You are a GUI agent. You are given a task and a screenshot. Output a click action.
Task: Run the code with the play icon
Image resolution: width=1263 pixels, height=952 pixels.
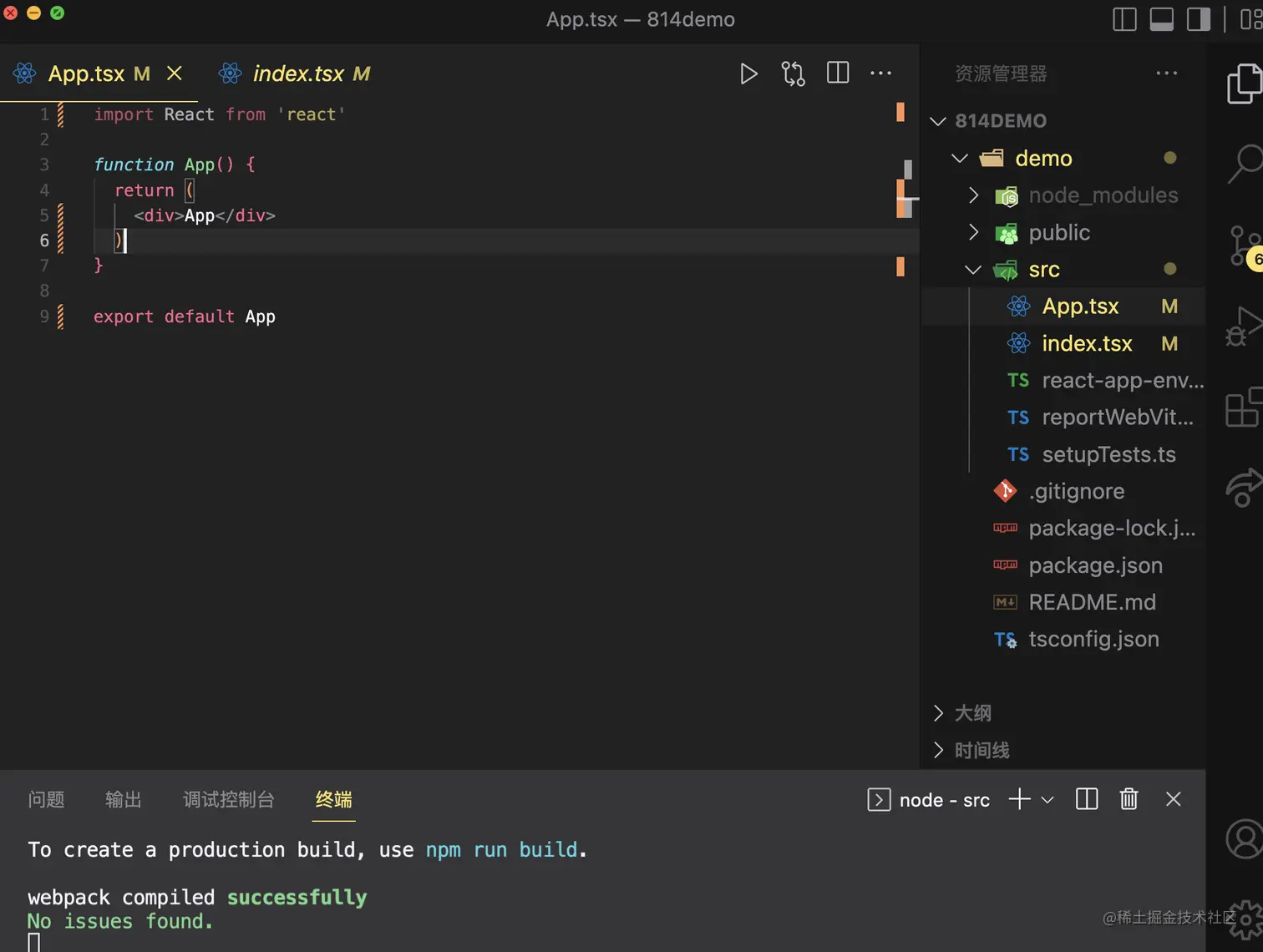[x=748, y=74]
